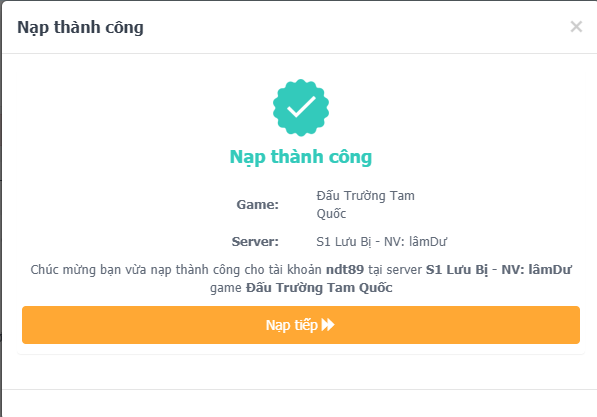597x417 pixels.
Task: Click the white checkmark inside the badge
Action: [x=301, y=106]
